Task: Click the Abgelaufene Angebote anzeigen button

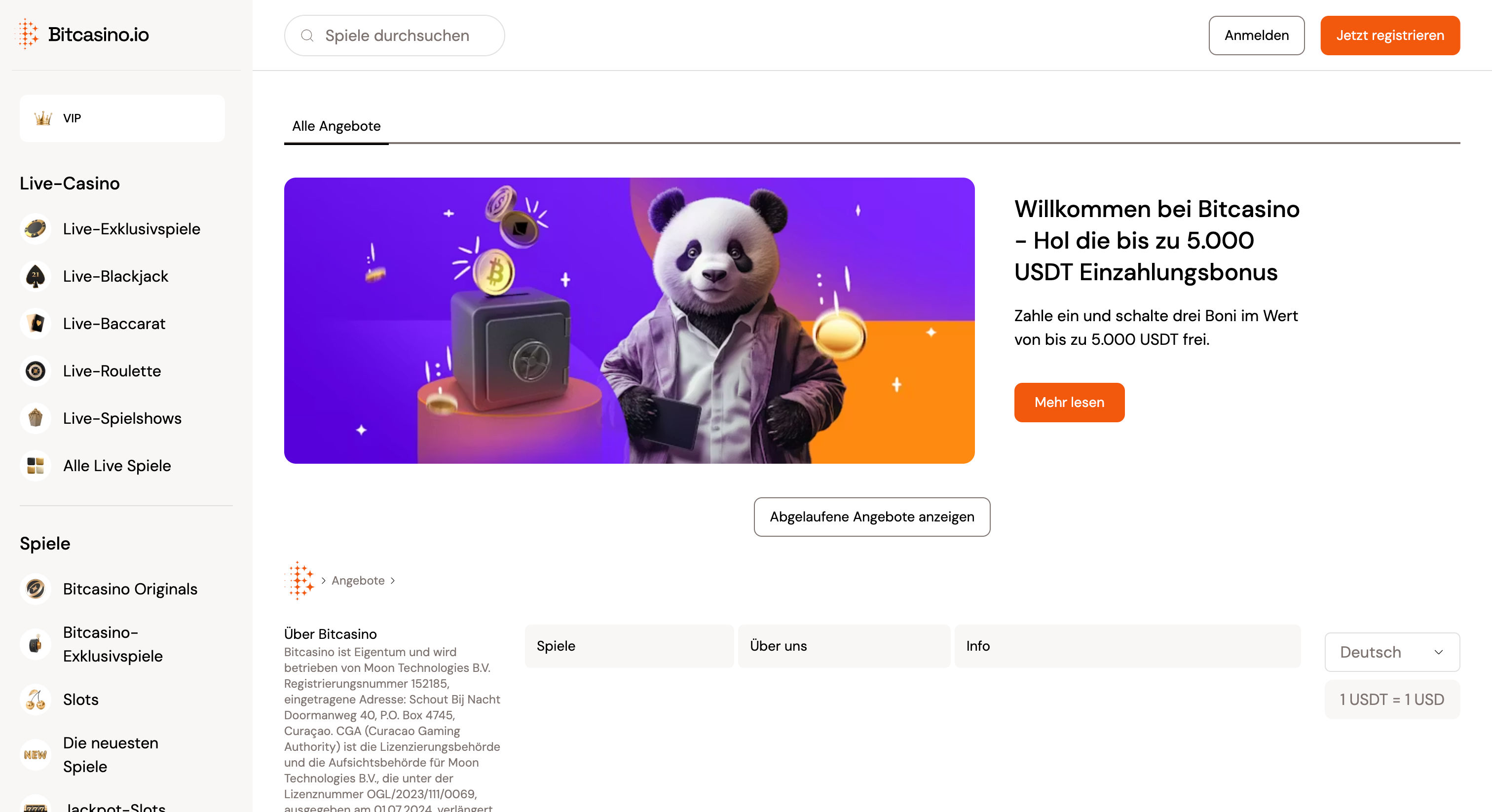Action: point(871,517)
